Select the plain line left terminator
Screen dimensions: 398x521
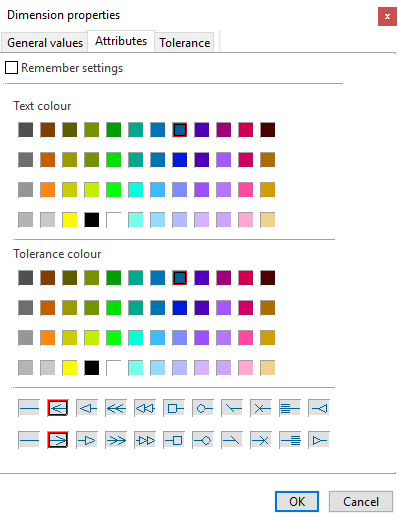click(x=29, y=408)
